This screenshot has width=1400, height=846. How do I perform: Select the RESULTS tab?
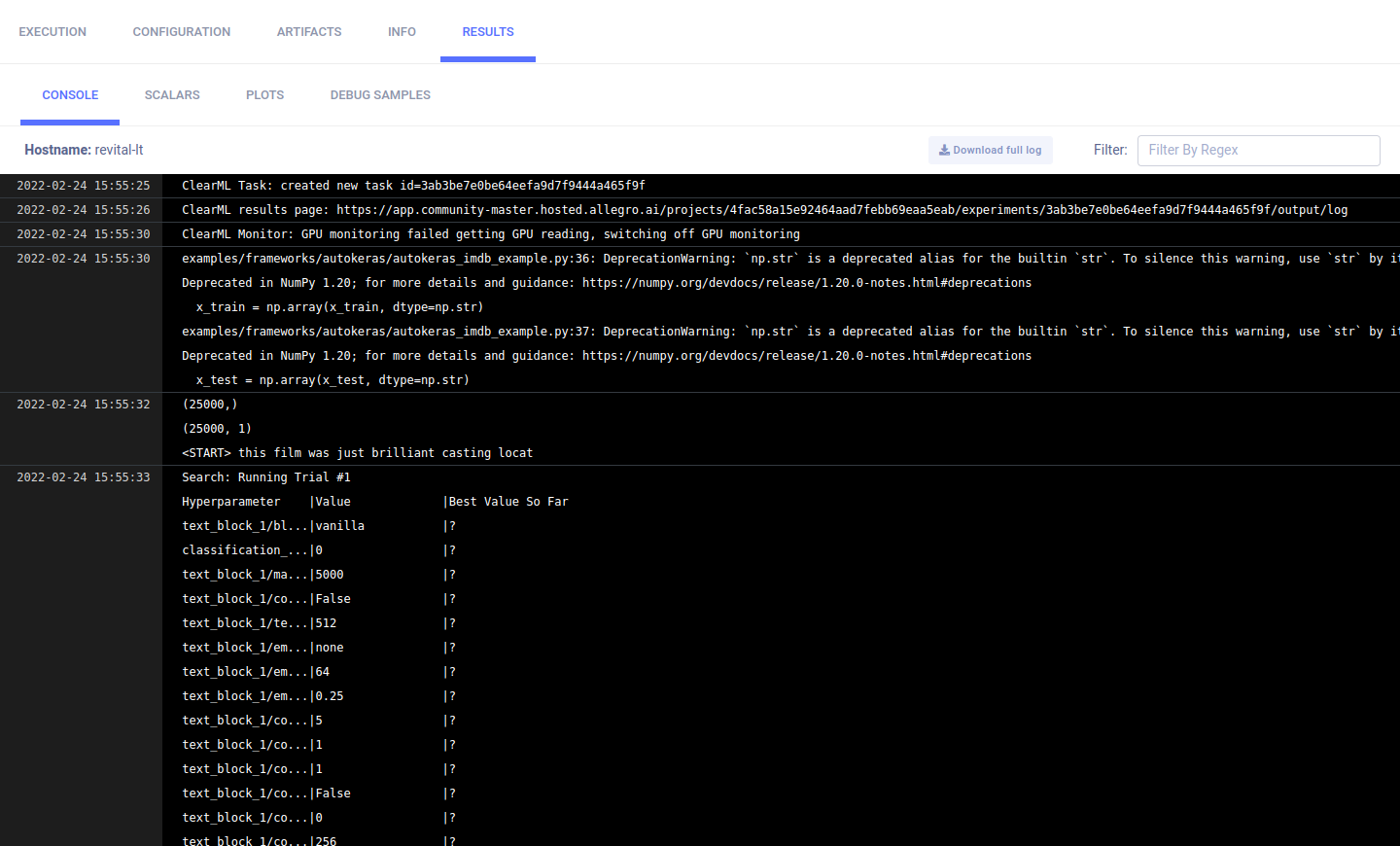(488, 32)
